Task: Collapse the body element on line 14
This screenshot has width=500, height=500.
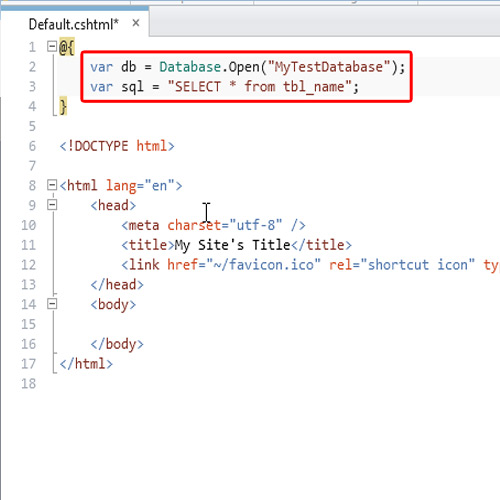Action: tap(52, 304)
